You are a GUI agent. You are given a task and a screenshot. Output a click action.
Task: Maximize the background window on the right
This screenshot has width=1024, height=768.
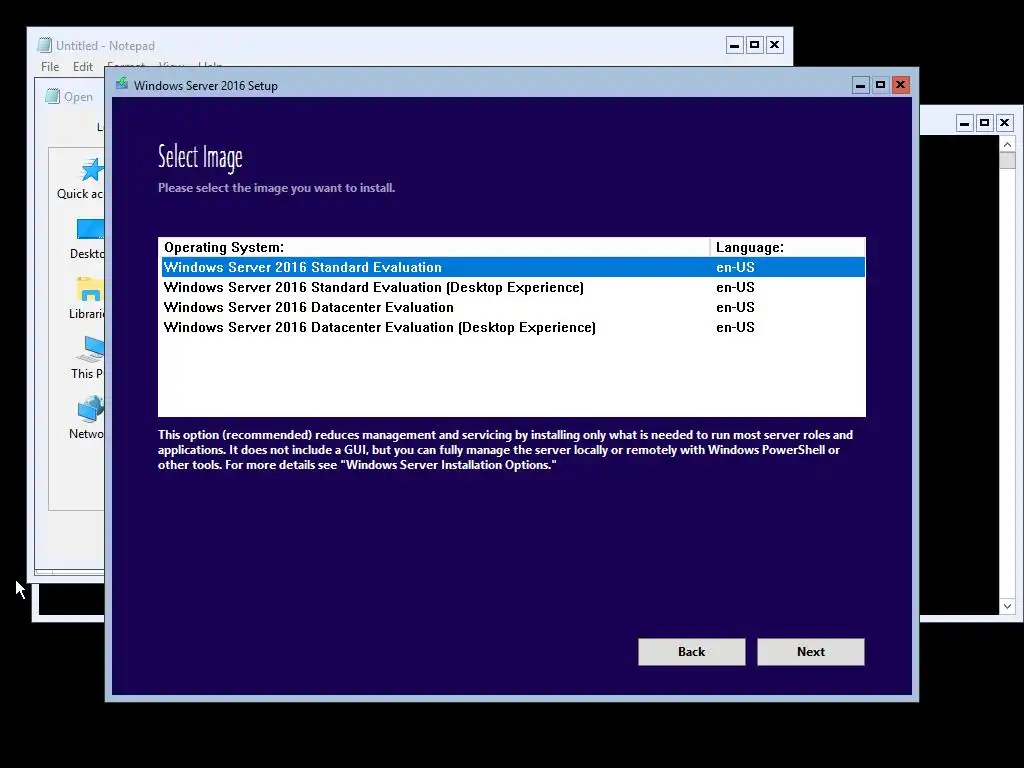[985, 123]
